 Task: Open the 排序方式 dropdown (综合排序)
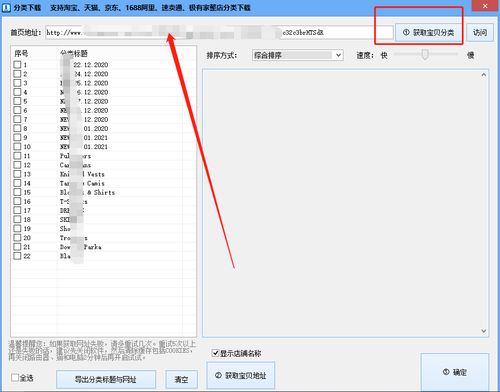point(297,55)
